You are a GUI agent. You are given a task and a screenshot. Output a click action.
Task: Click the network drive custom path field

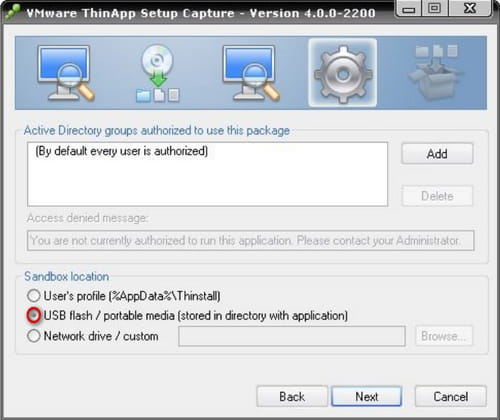pyautogui.click(x=292, y=336)
